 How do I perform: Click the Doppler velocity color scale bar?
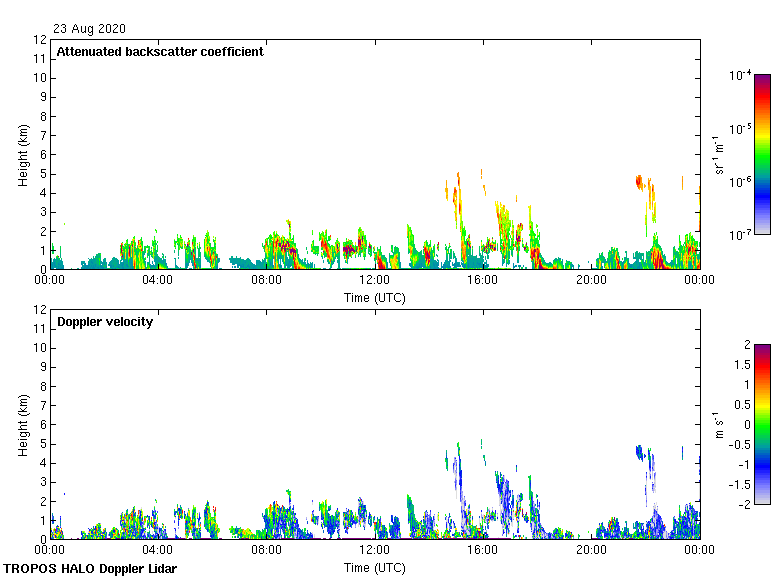tap(762, 424)
